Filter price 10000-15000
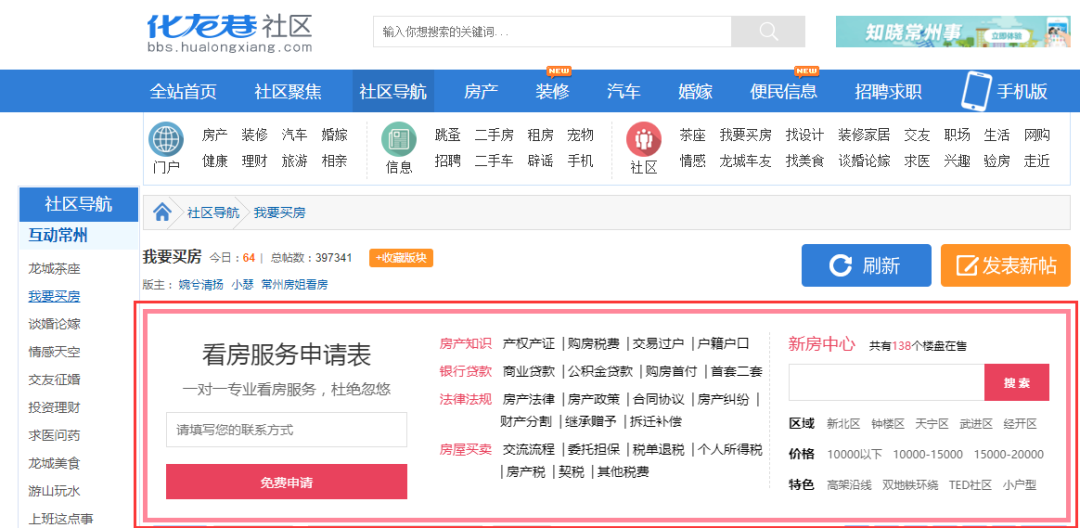Image resolution: width=1080 pixels, height=528 pixels. [x=928, y=454]
